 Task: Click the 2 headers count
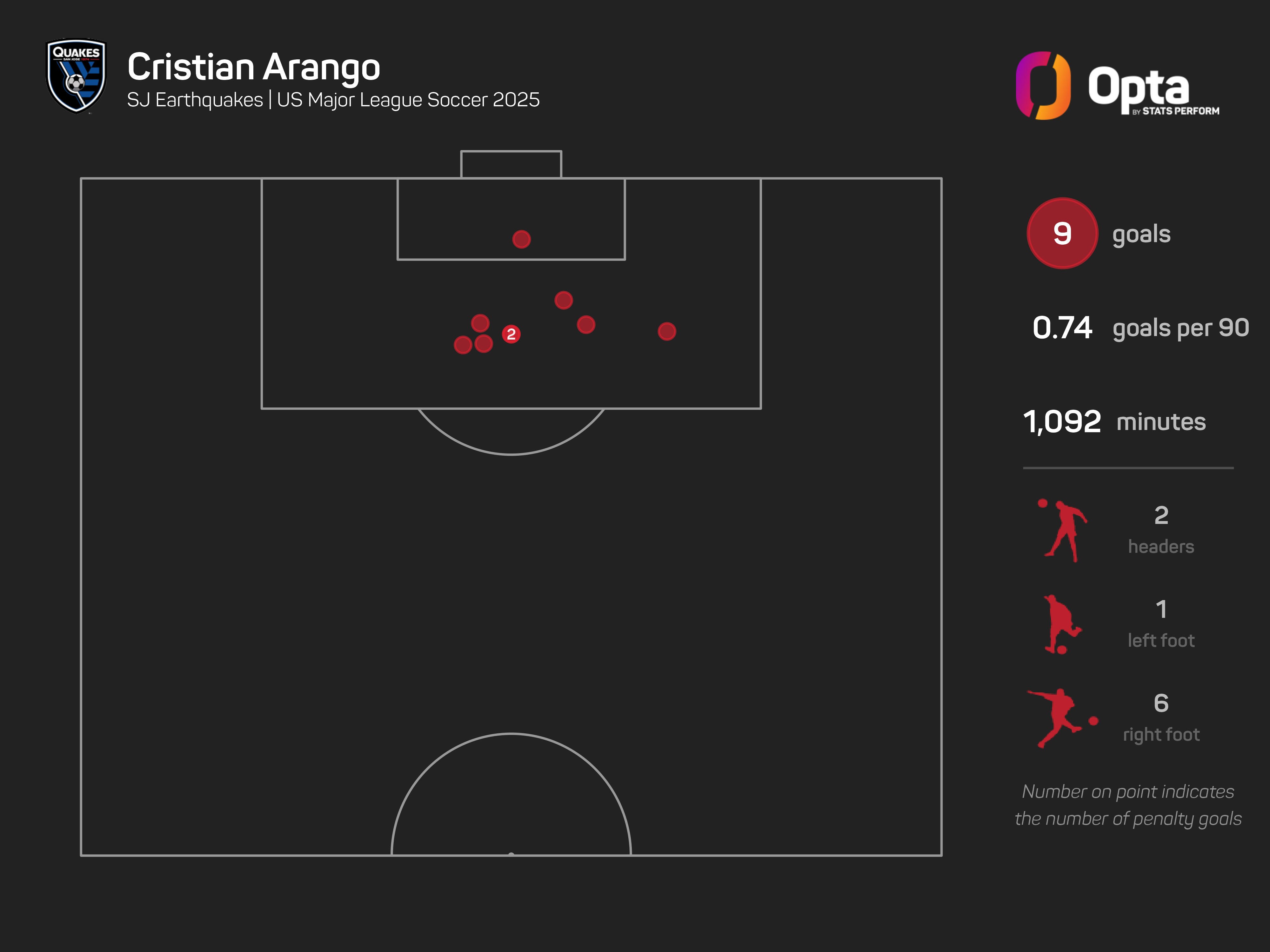tap(1161, 515)
